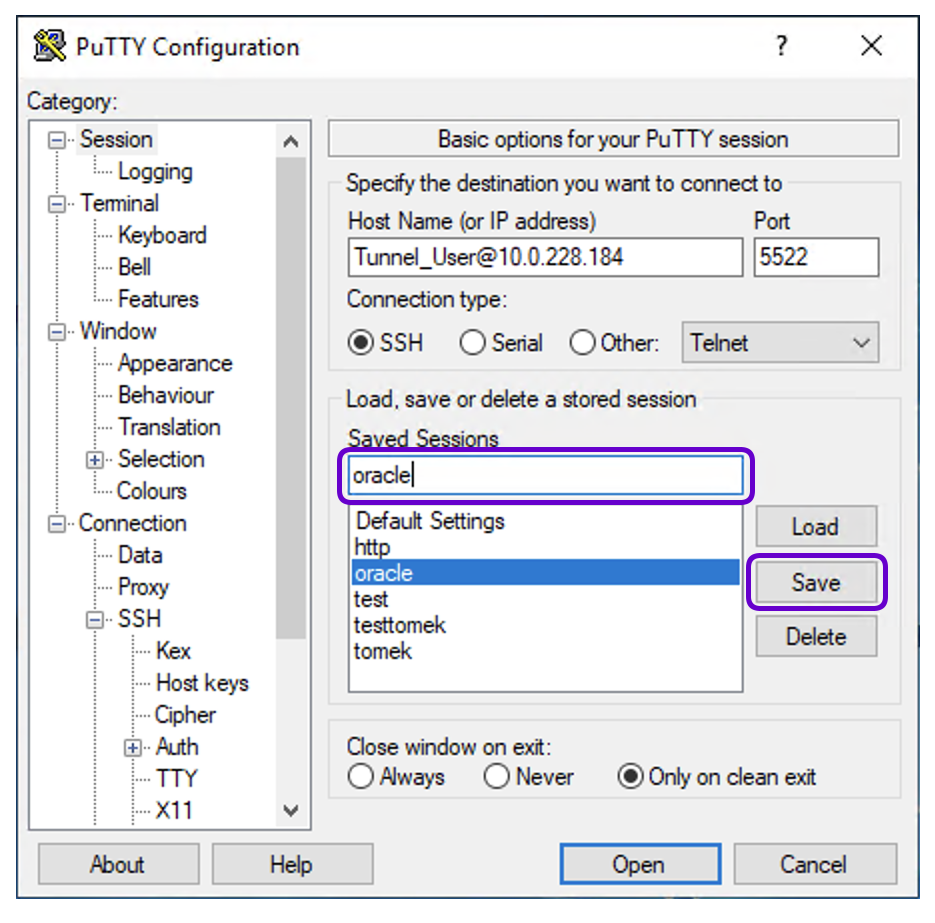Click the title bar help question mark
Viewport: 935px width, 923px height.
click(x=781, y=46)
